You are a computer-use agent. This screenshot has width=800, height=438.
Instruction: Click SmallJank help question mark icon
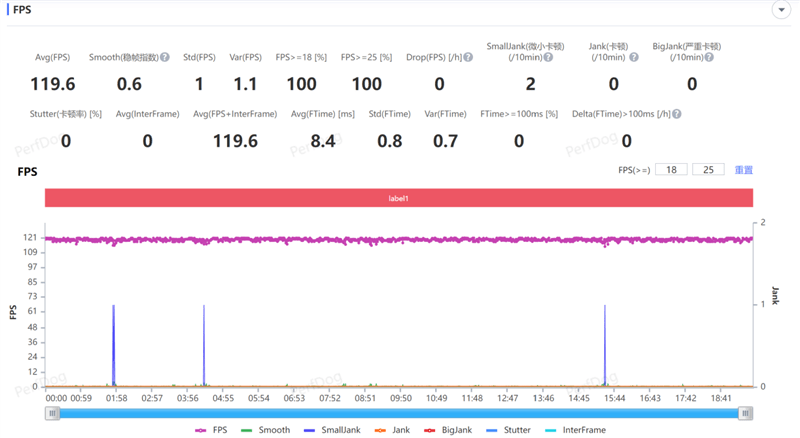point(548,57)
